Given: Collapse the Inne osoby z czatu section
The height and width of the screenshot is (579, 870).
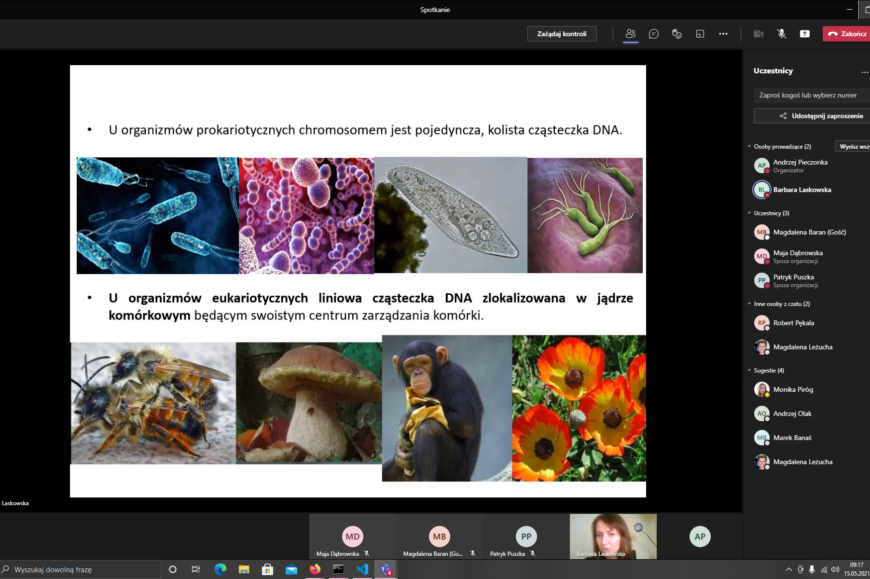Looking at the screenshot, I should pyautogui.click(x=750, y=304).
